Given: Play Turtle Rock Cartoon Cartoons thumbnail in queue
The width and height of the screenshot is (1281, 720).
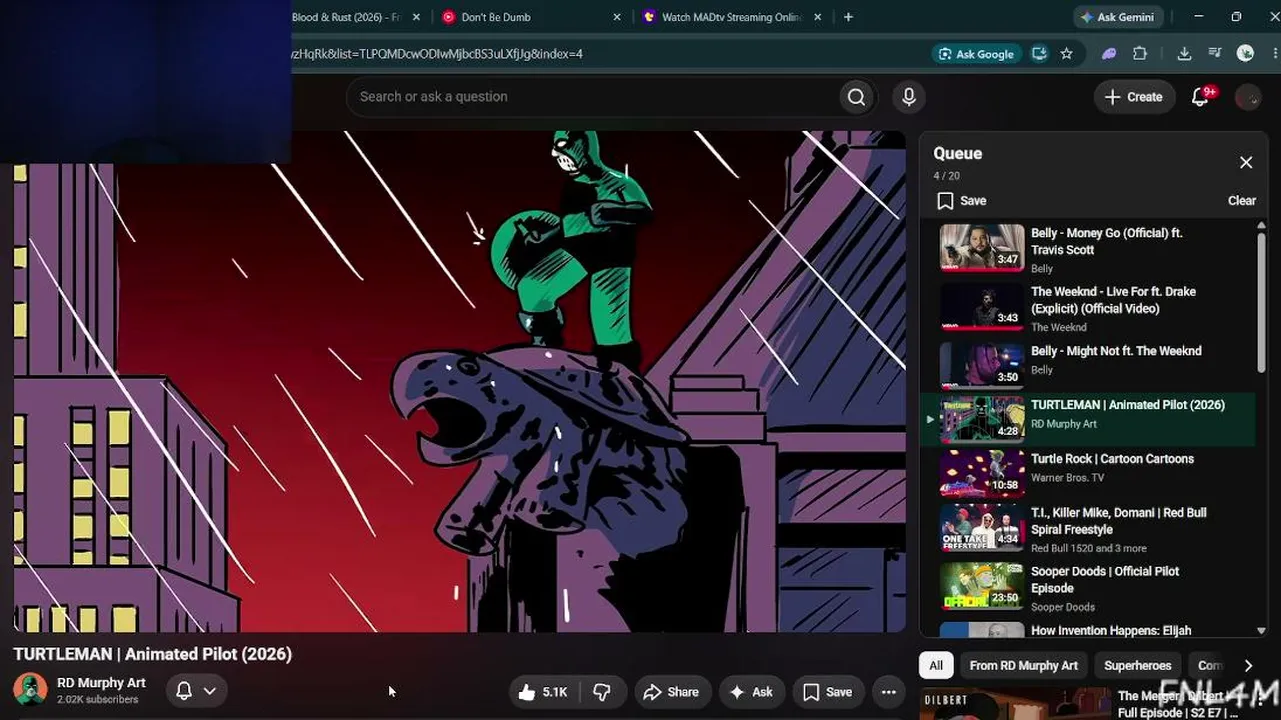Looking at the screenshot, I should click(982, 474).
